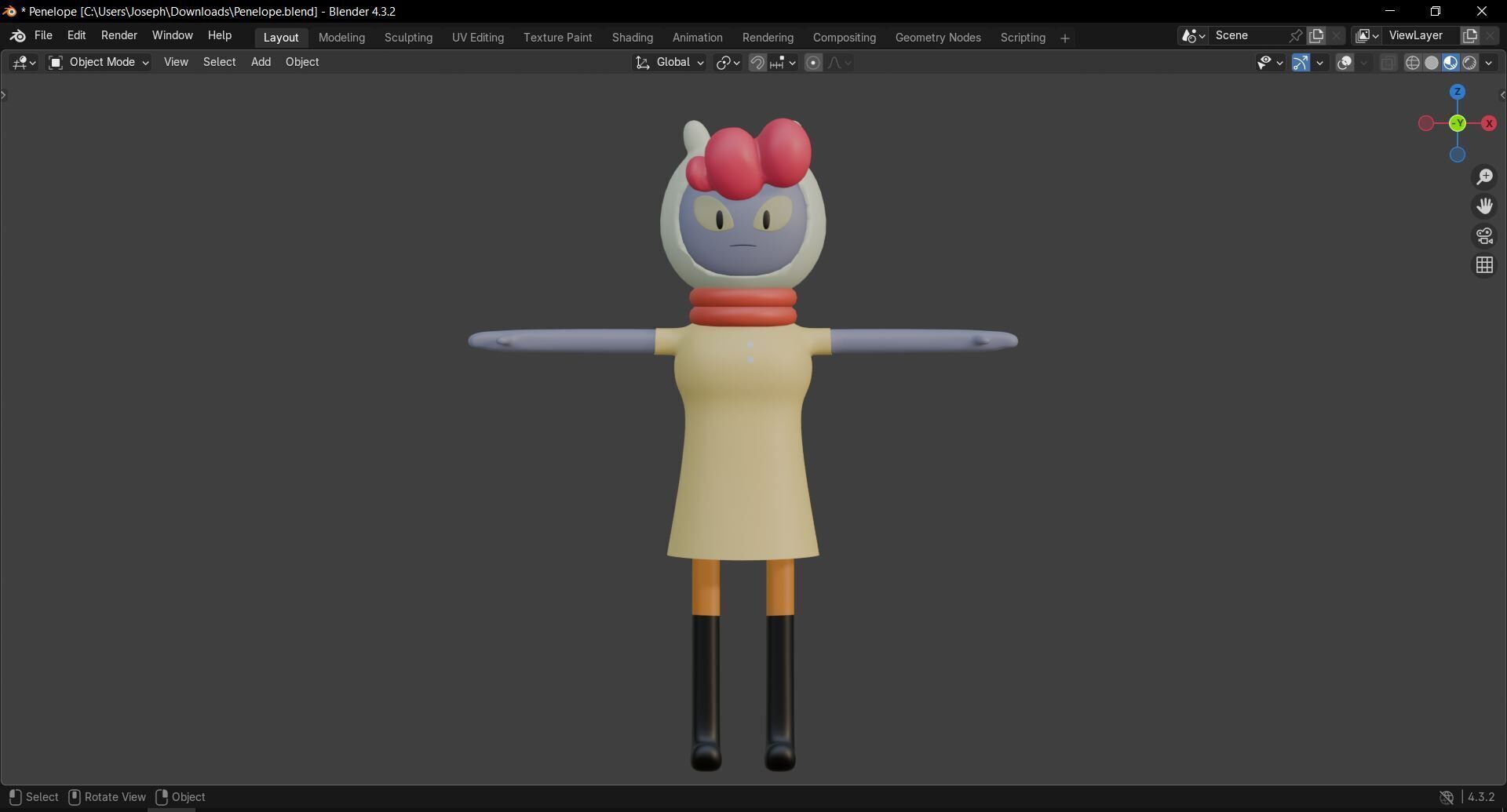
Task: Switch to the Sculpting workspace tab
Action: 408,38
